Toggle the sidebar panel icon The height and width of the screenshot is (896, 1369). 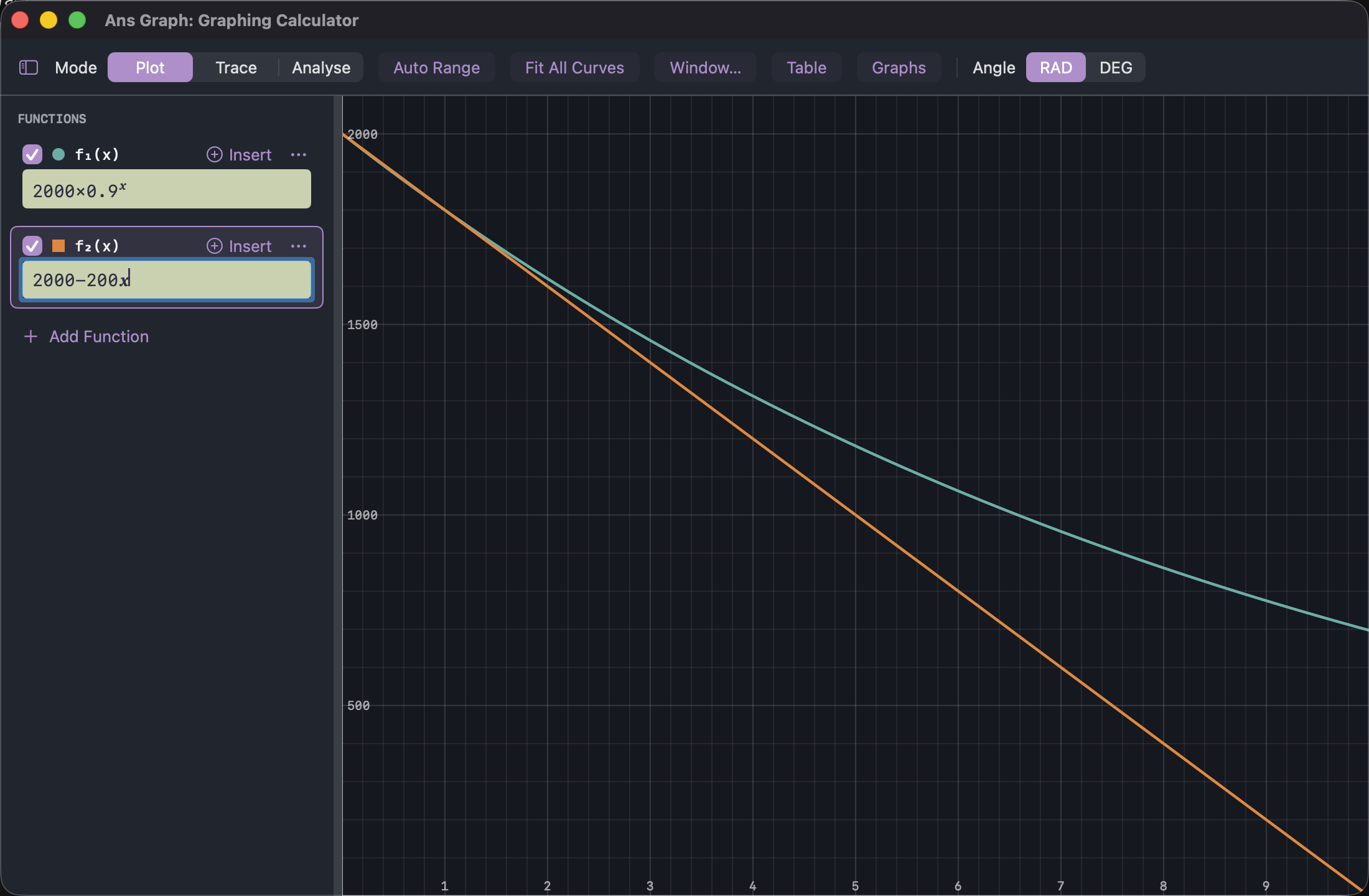click(29, 67)
